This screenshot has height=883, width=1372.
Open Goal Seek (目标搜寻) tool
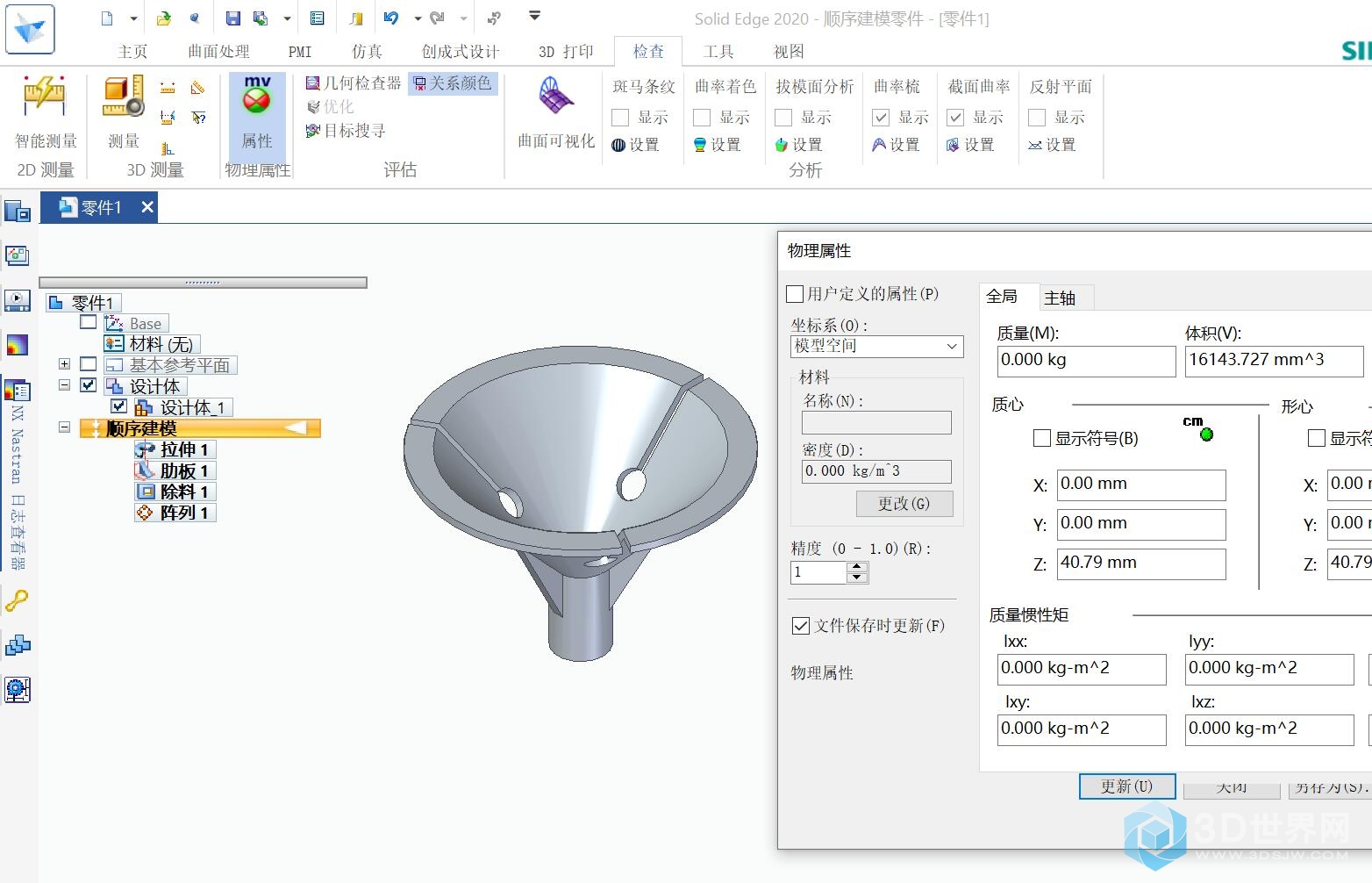pyautogui.click(x=346, y=131)
